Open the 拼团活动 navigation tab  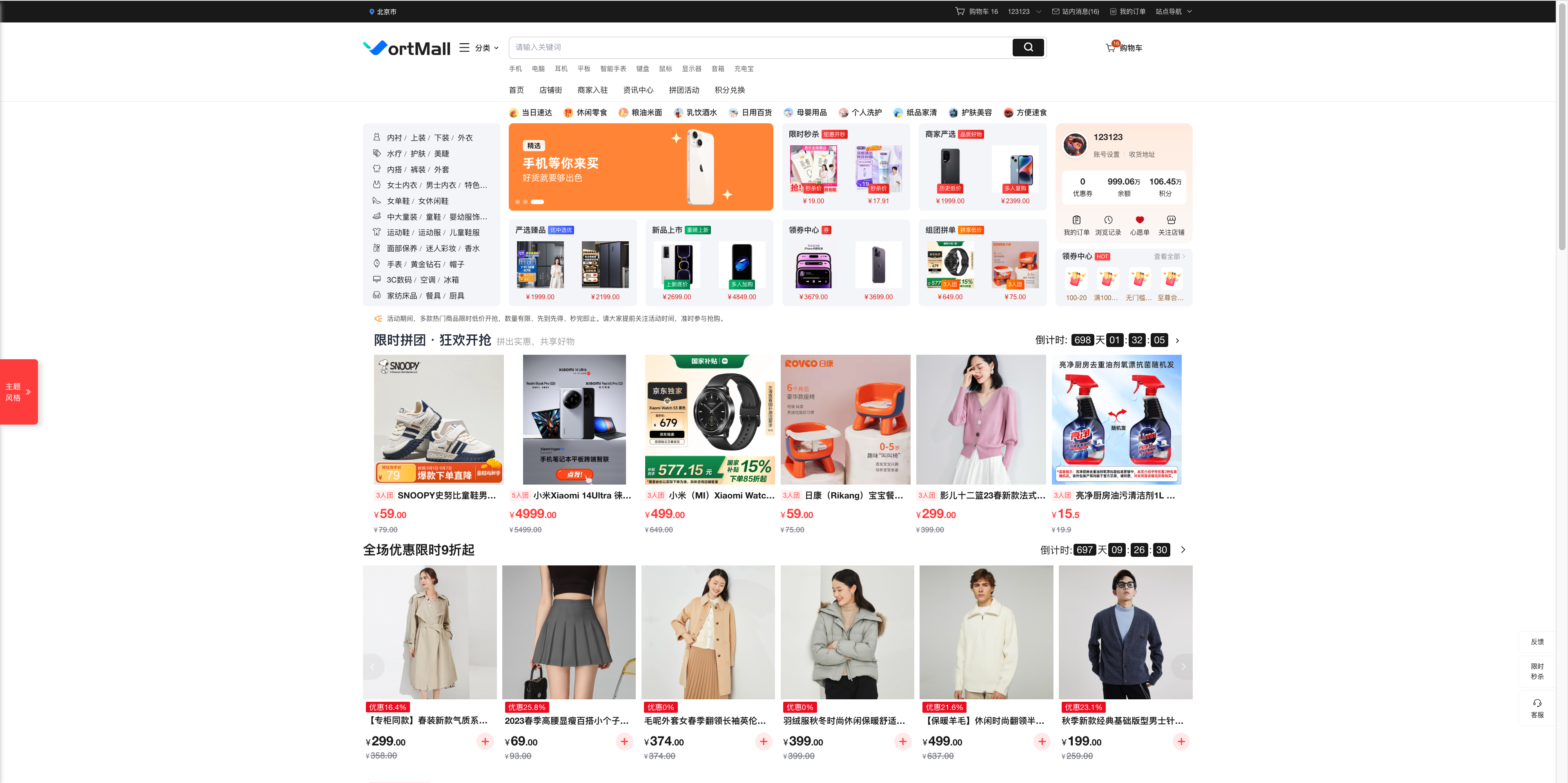pos(684,90)
